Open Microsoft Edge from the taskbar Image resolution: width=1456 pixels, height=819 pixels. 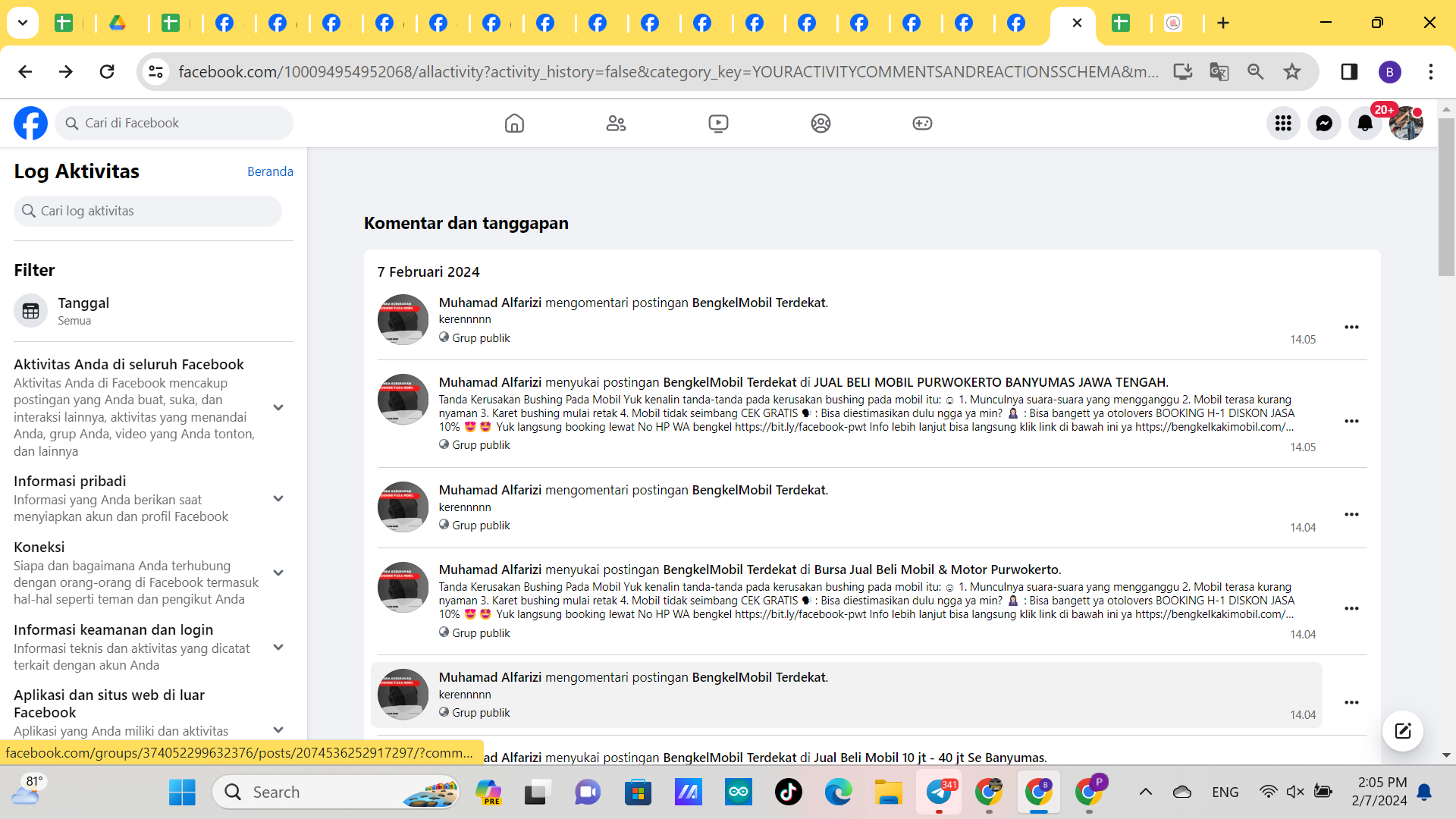tap(838, 792)
